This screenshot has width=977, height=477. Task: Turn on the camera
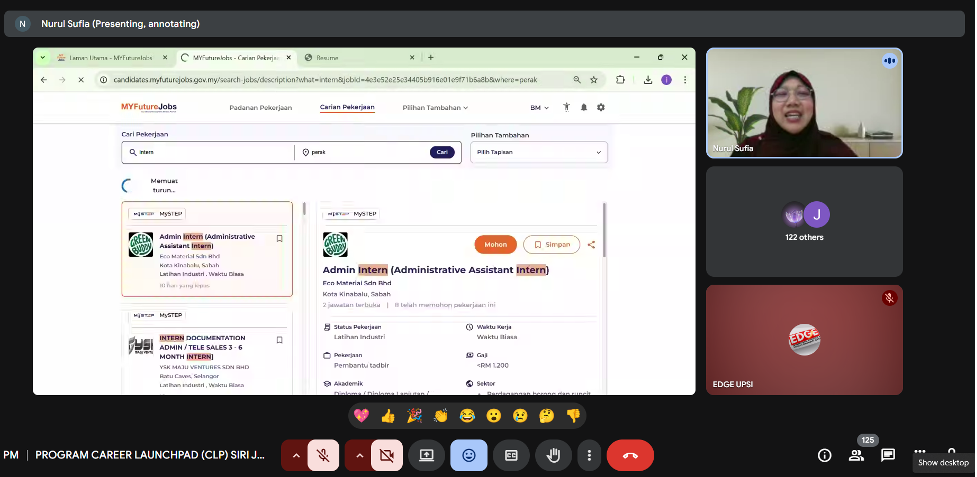click(384, 455)
